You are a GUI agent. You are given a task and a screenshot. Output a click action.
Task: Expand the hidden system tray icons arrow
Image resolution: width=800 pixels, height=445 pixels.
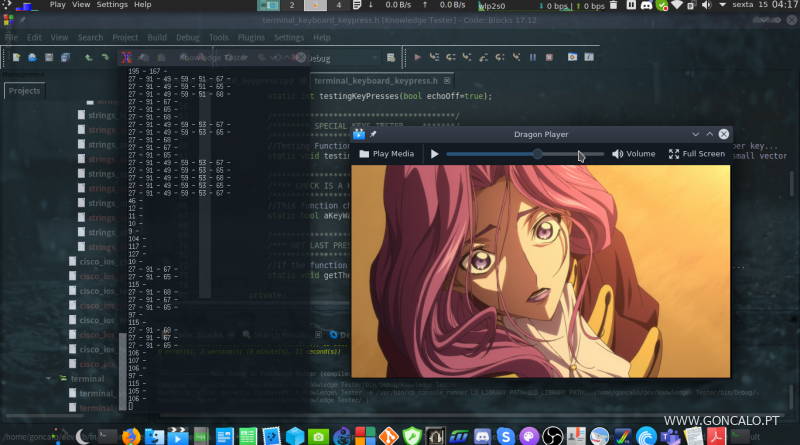coord(722,5)
